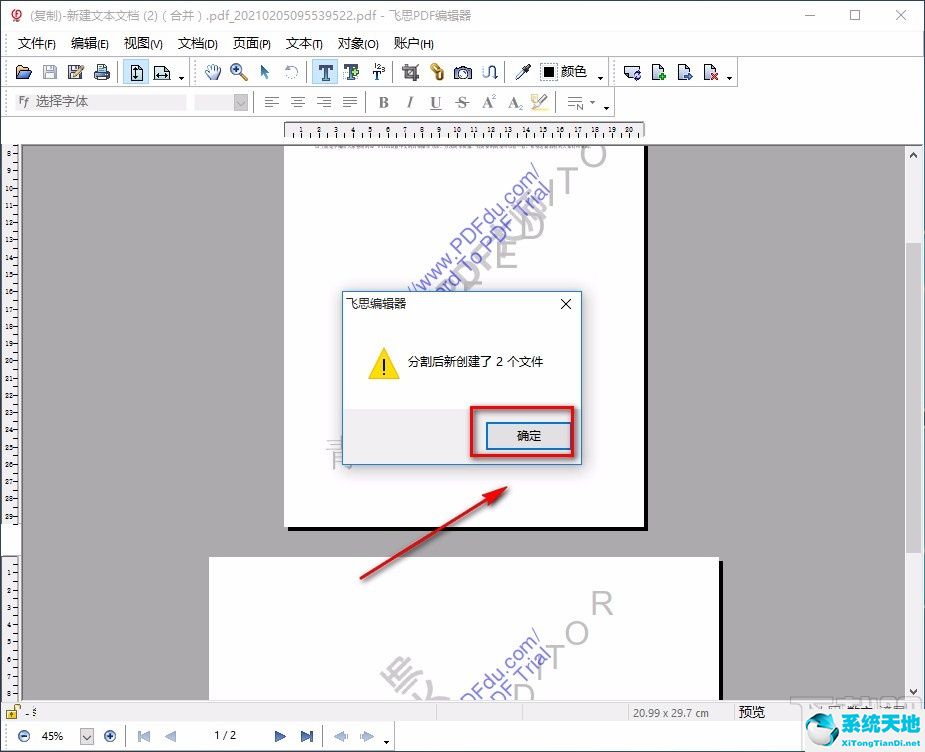Toggle strikethrough formatting

tap(462, 103)
